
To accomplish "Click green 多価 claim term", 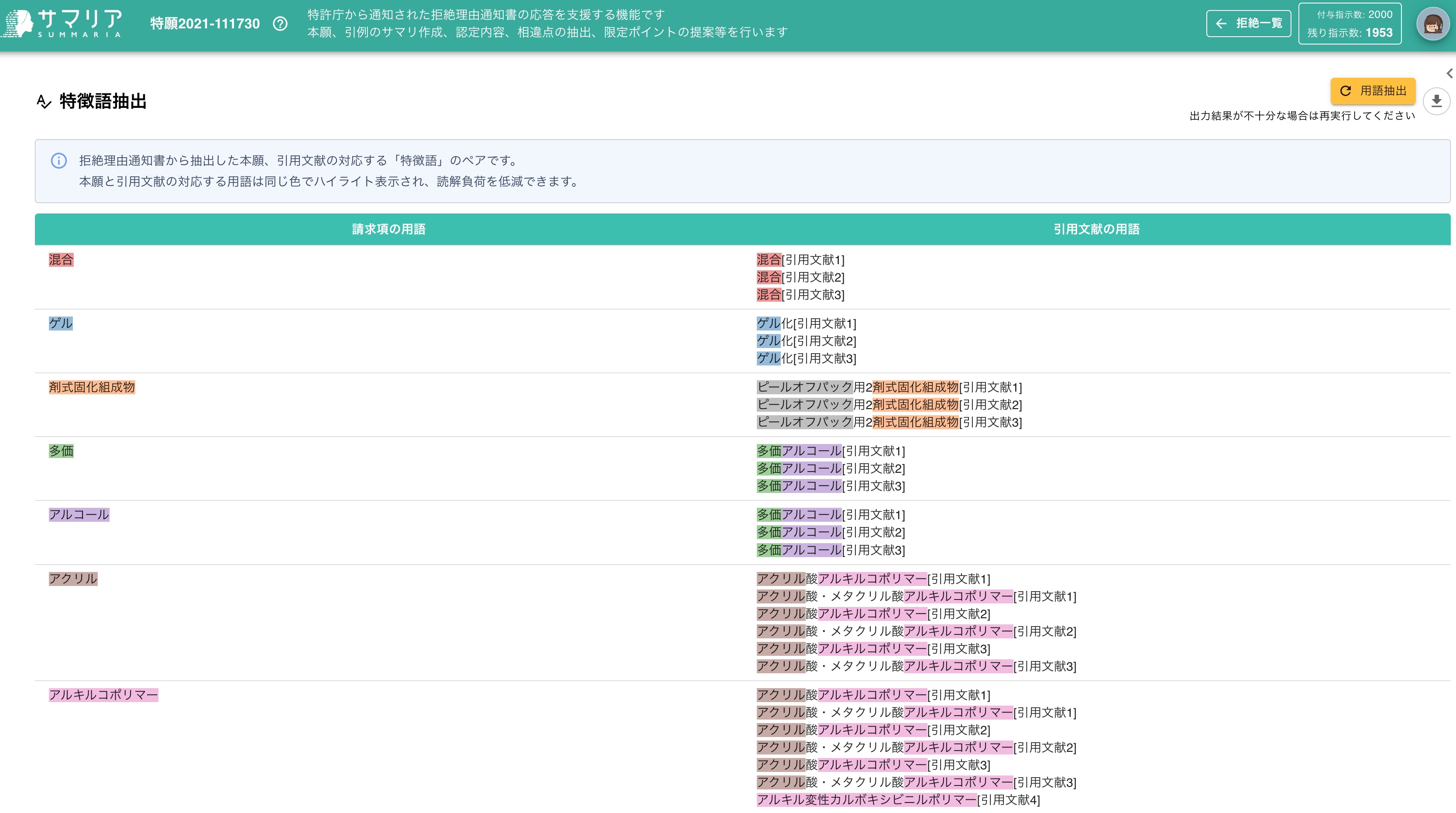I will click(x=61, y=451).
